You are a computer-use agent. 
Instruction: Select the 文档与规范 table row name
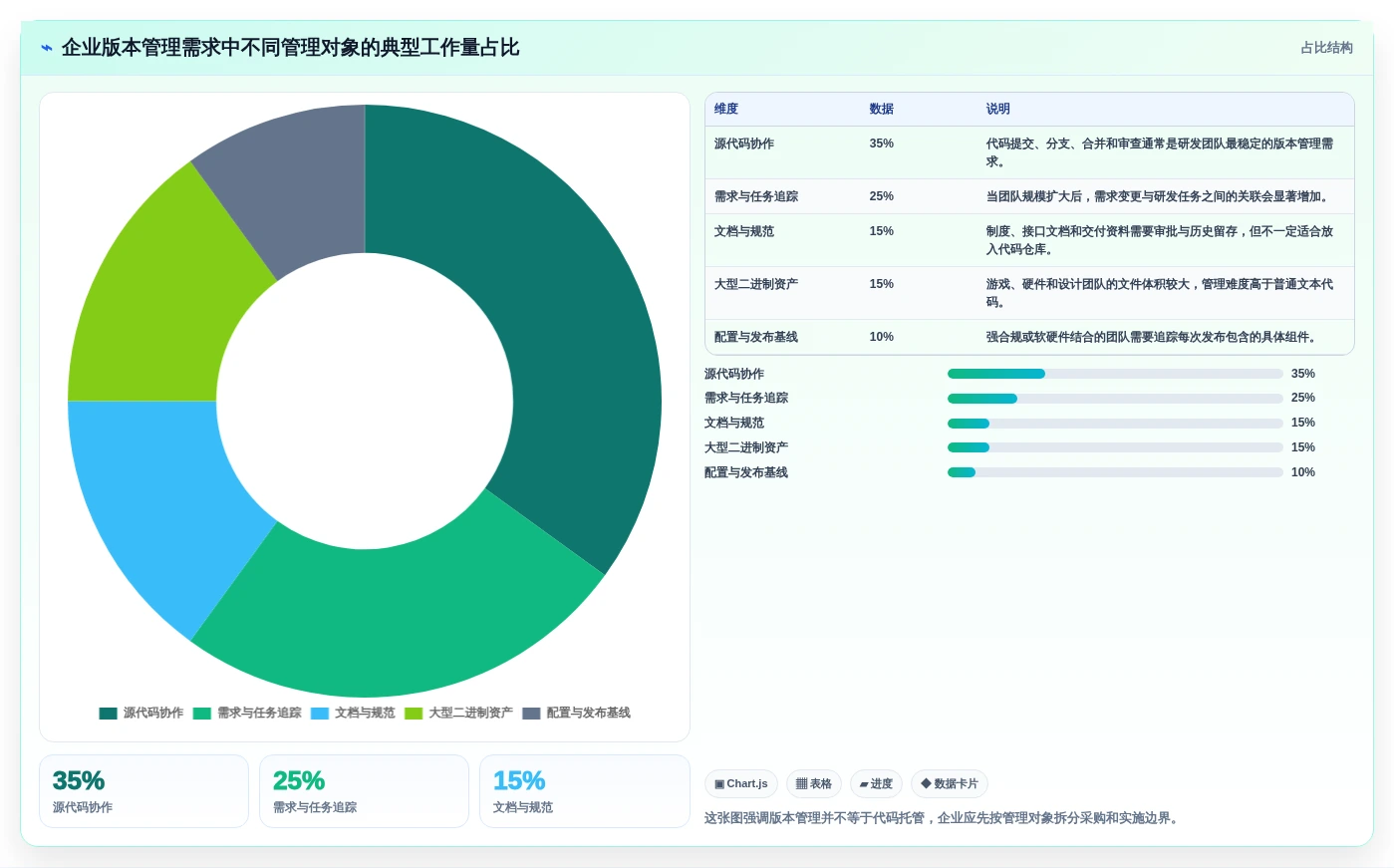coord(744,232)
